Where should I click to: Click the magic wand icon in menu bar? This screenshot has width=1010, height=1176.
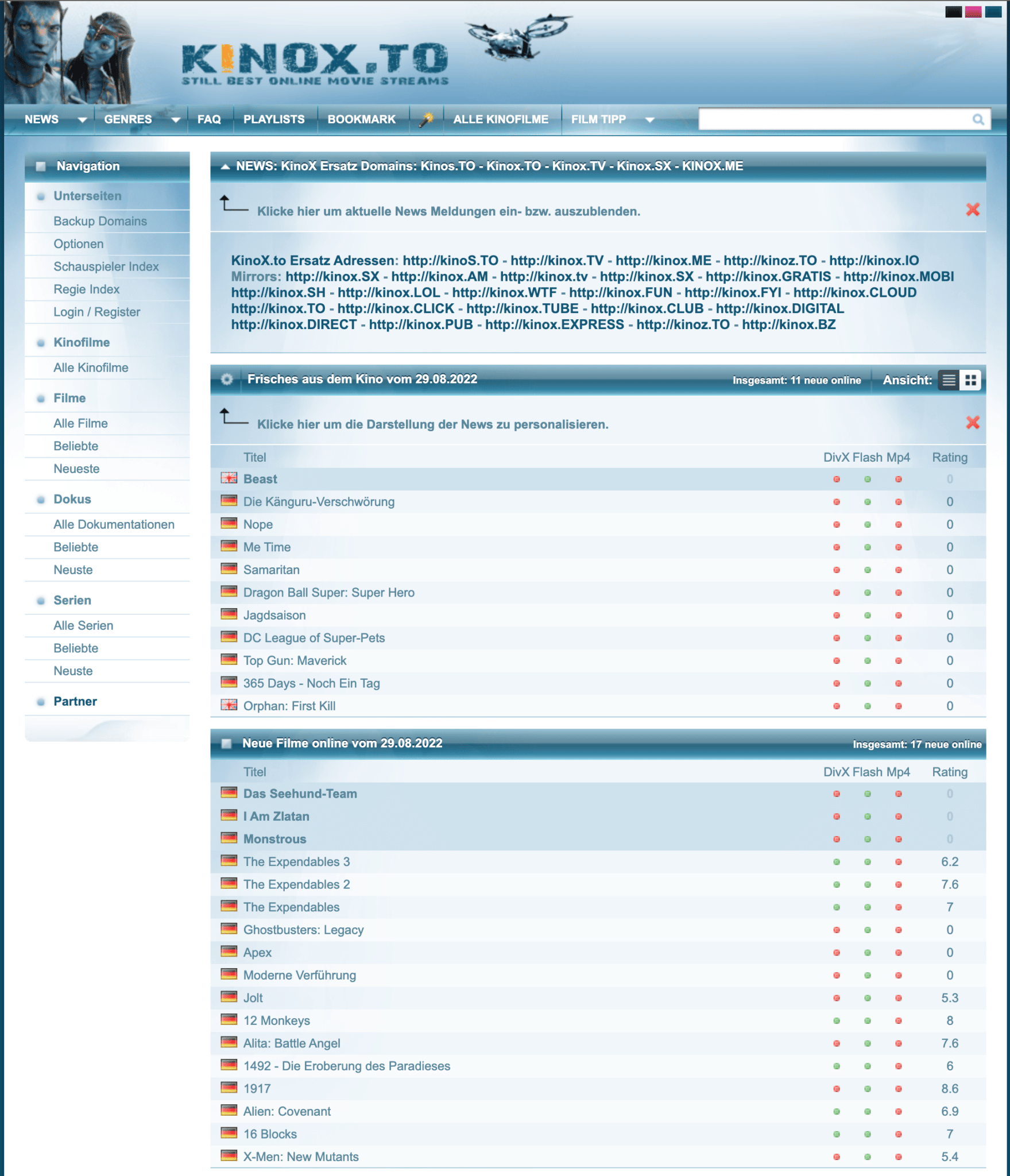[x=425, y=119]
